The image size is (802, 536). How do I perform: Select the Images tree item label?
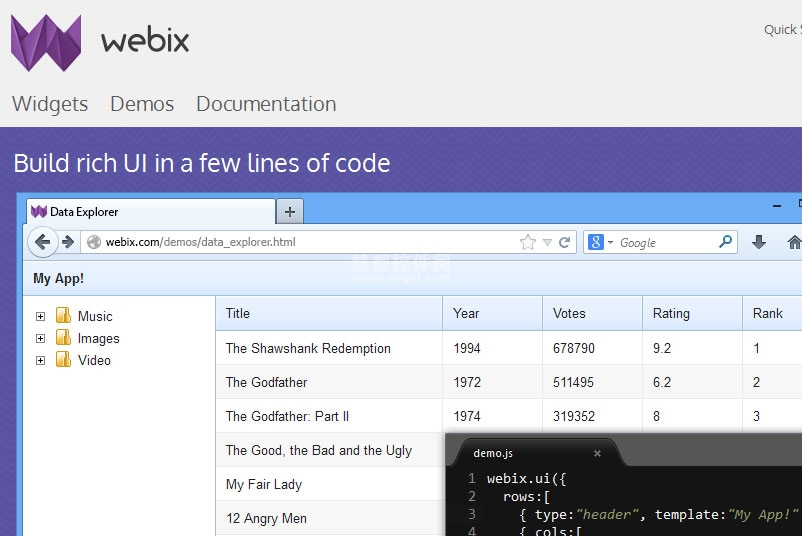point(99,339)
